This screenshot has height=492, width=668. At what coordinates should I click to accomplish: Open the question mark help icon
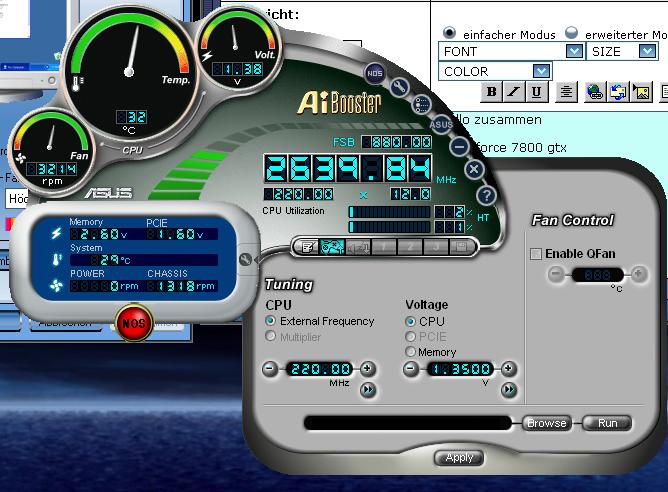coord(486,195)
